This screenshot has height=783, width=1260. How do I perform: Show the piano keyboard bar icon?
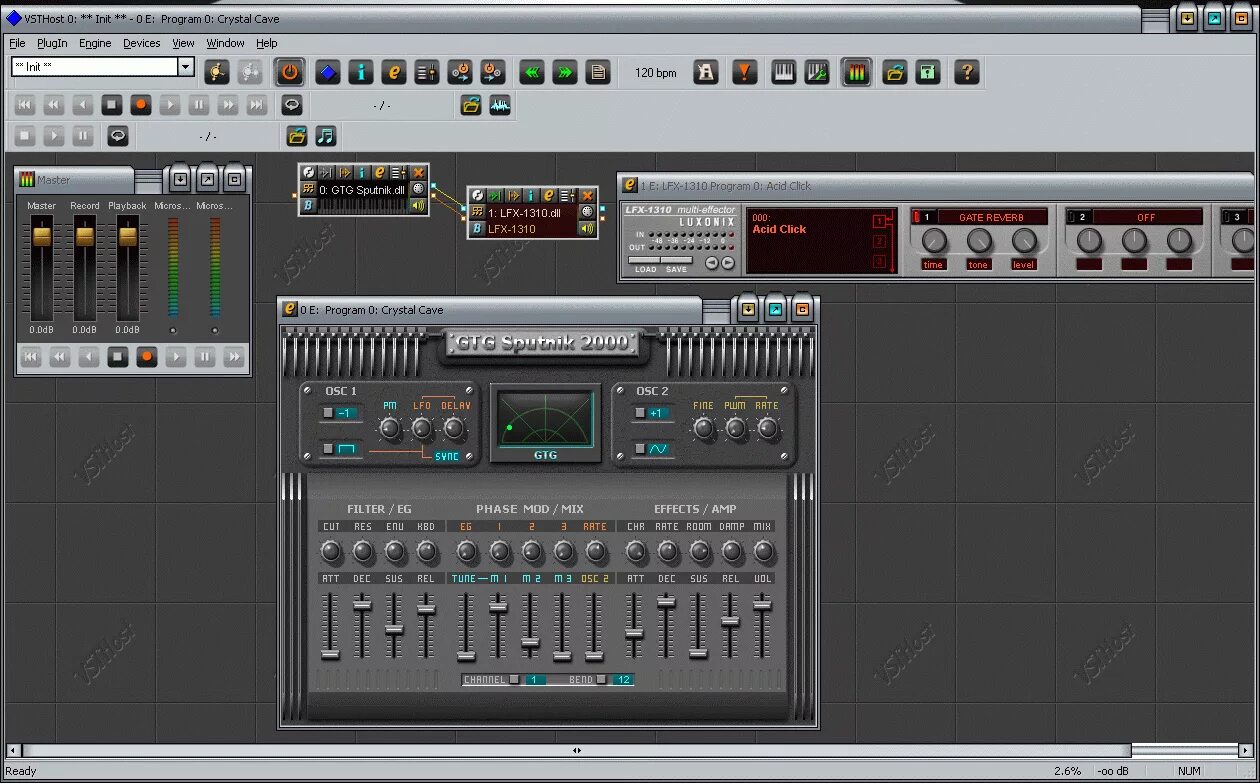(784, 72)
